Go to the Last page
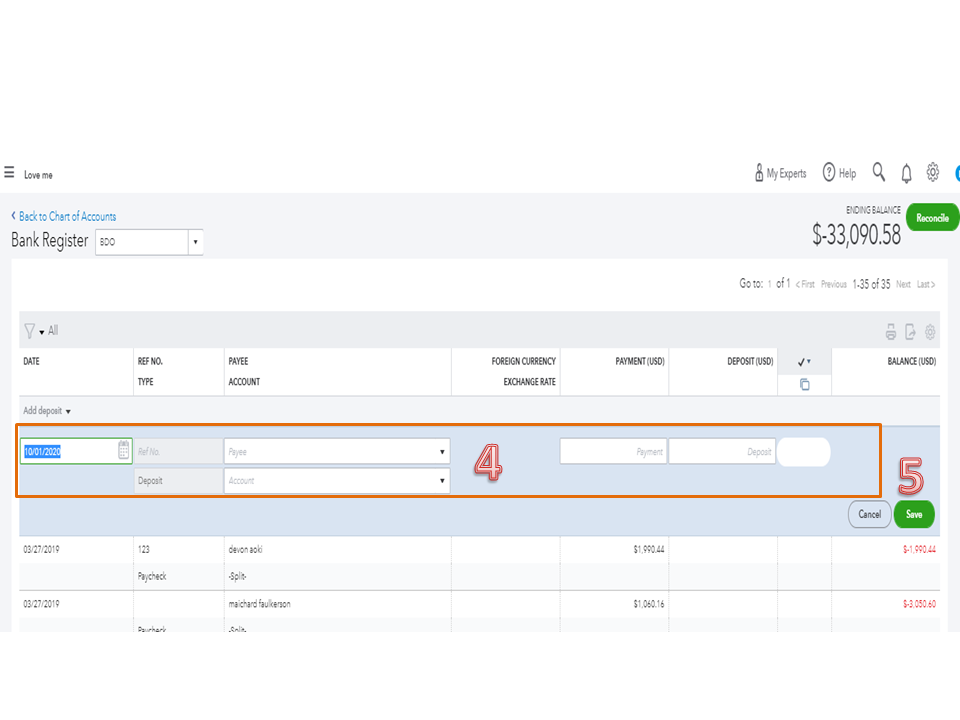This screenshot has height=720, width=960. click(926, 284)
